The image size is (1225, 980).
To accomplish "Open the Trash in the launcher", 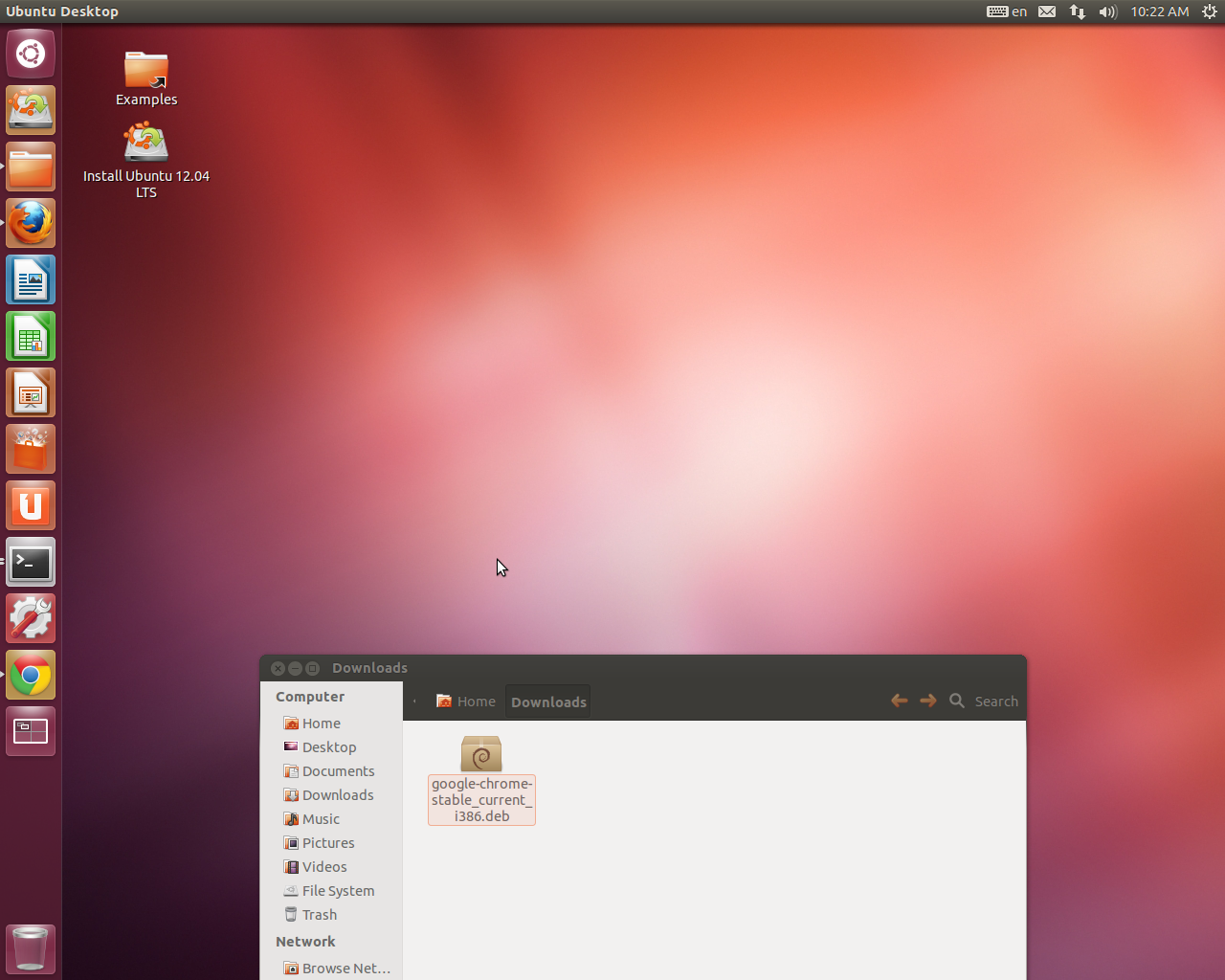I will [x=31, y=948].
